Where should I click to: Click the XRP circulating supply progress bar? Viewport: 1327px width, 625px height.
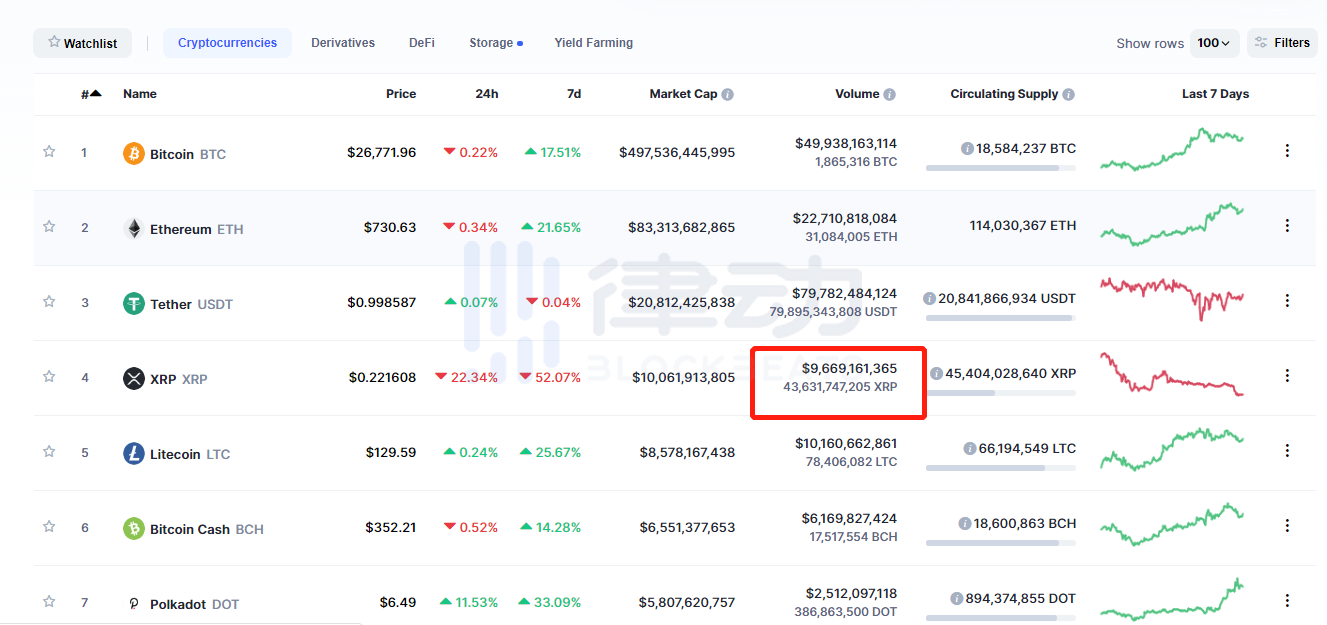tap(1001, 393)
